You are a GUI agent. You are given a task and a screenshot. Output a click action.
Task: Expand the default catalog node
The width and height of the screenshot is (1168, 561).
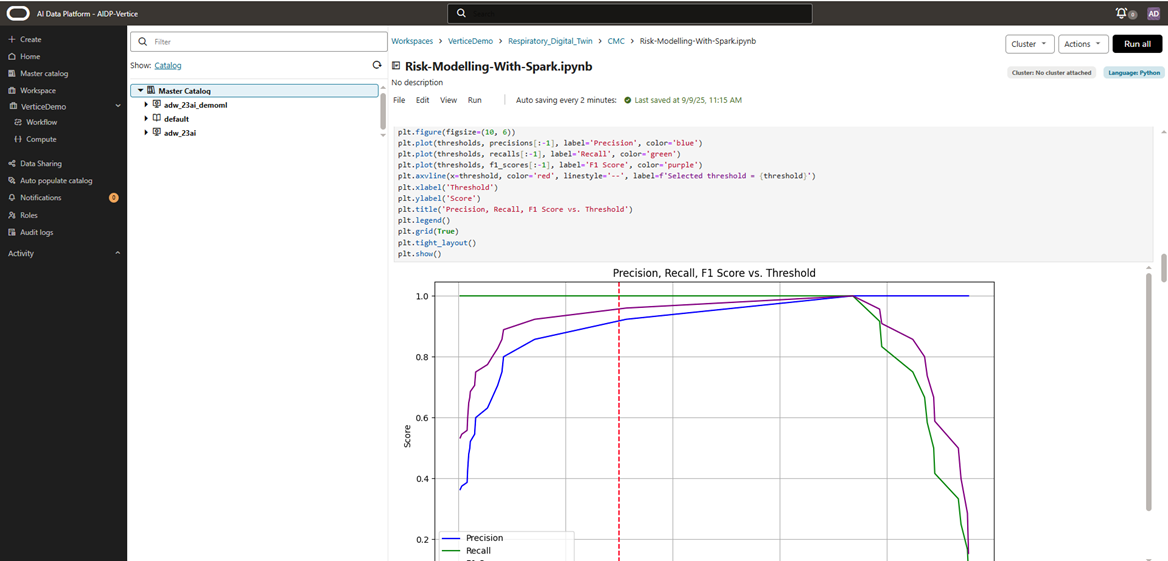[x=146, y=119]
